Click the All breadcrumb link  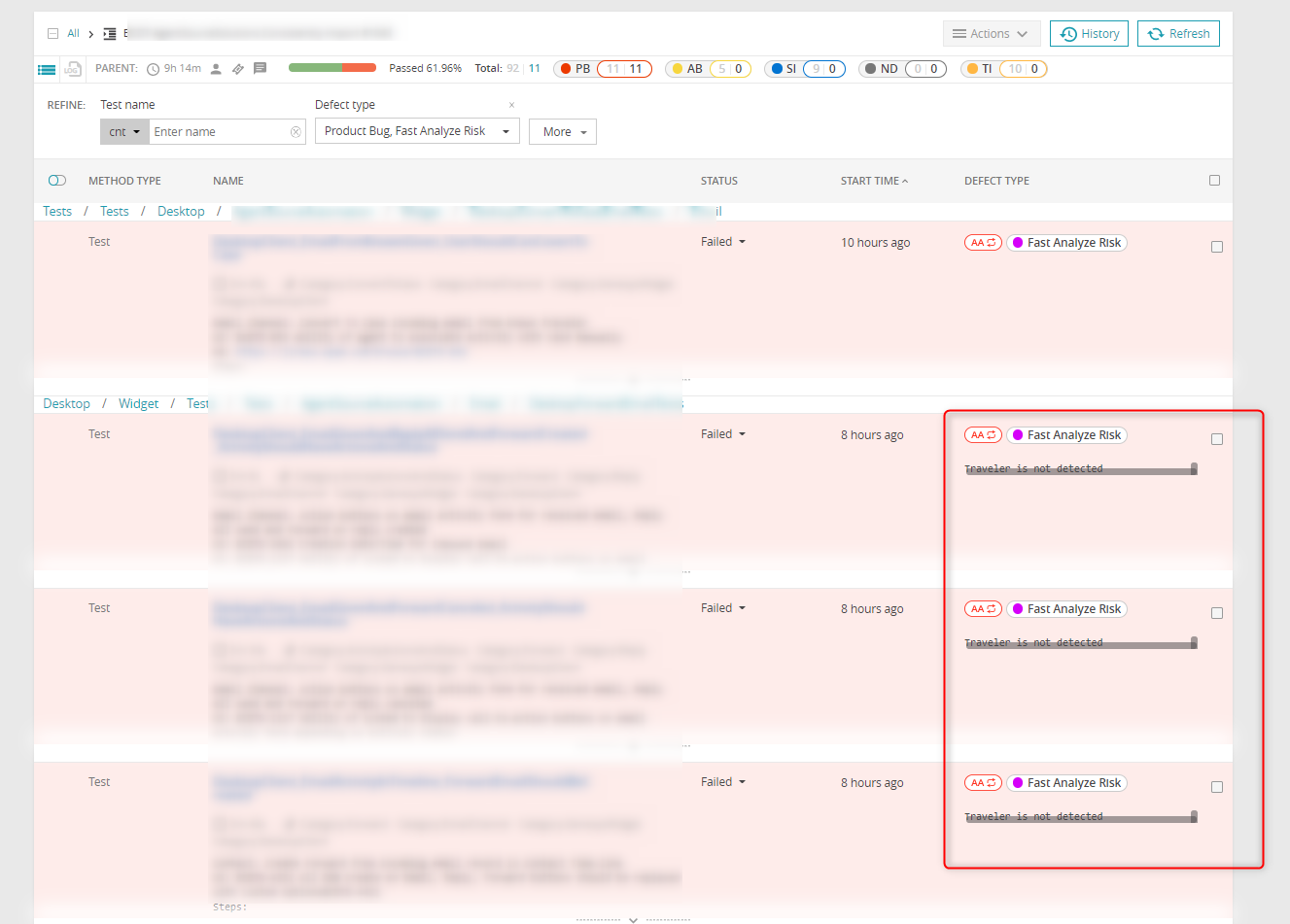point(73,34)
